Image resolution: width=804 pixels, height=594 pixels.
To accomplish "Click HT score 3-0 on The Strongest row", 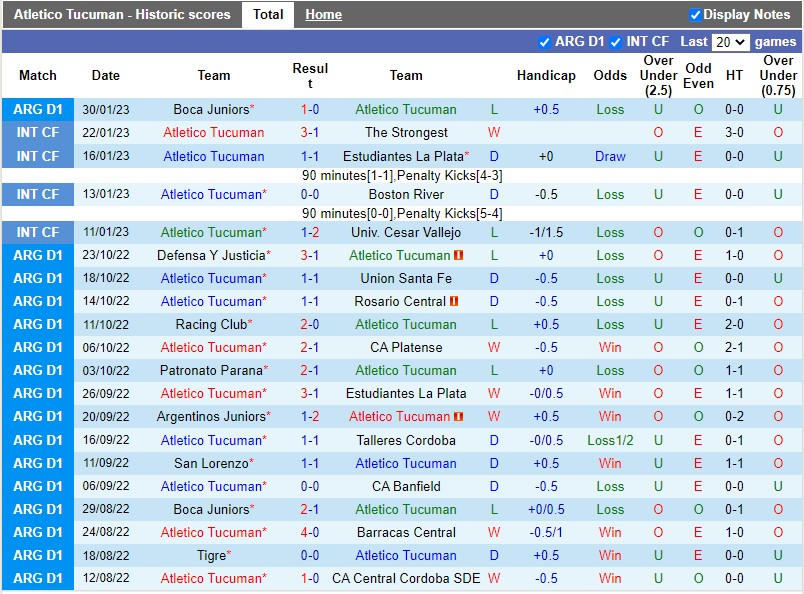I will (x=734, y=132).
